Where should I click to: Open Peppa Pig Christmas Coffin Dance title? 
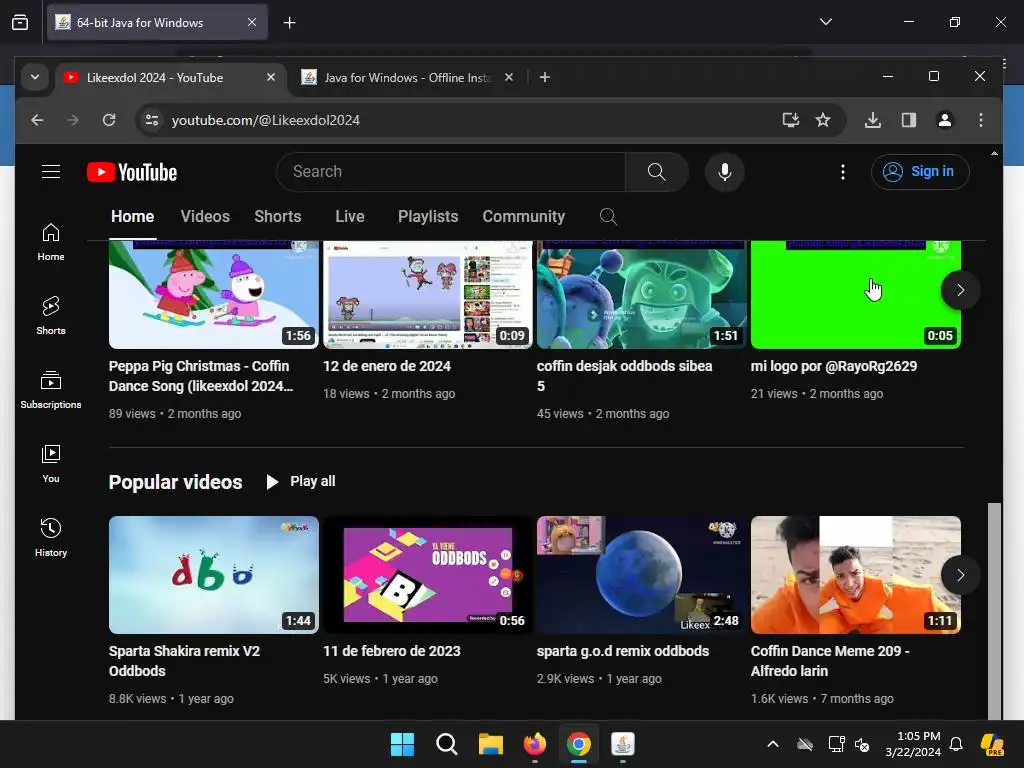pyautogui.click(x=201, y=376)
